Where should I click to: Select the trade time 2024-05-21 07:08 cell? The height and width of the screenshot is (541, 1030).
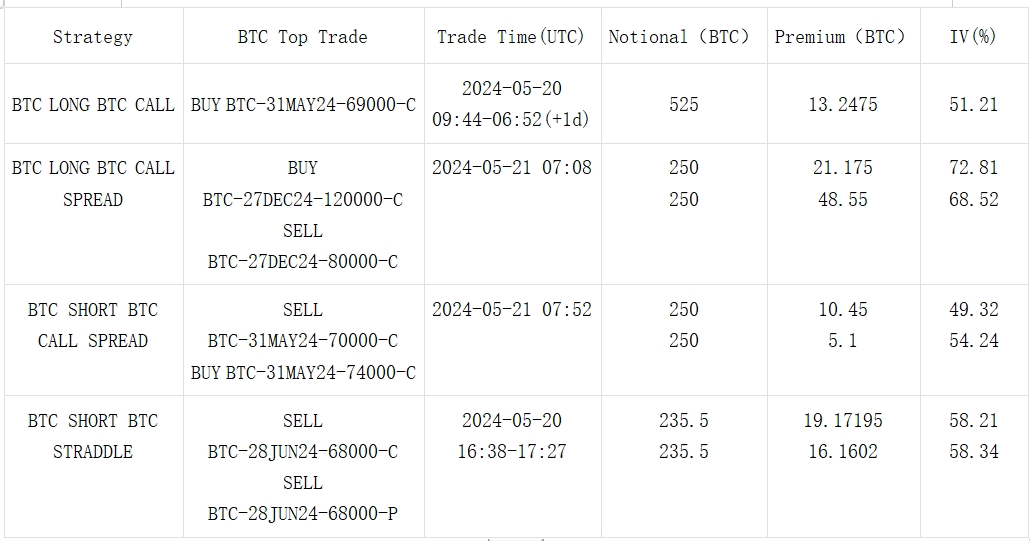tap(512, 214)
